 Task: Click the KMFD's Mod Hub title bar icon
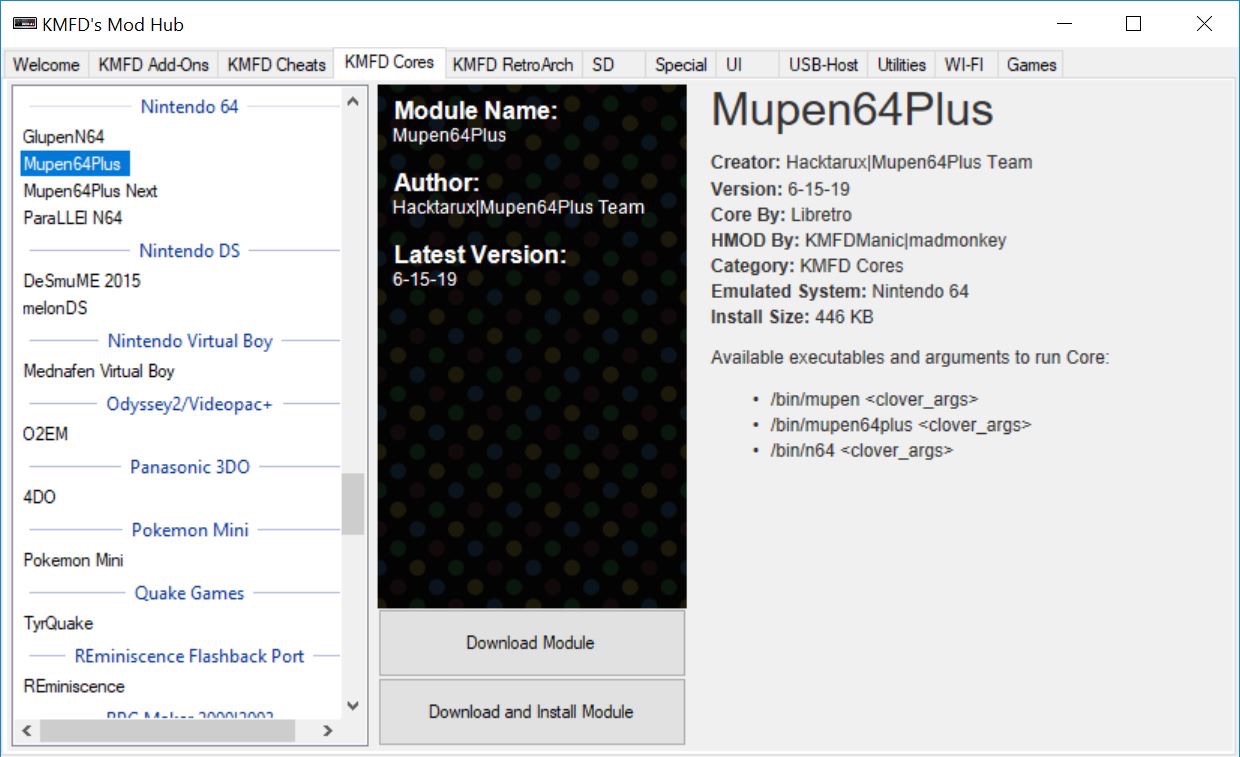point(24,24)
